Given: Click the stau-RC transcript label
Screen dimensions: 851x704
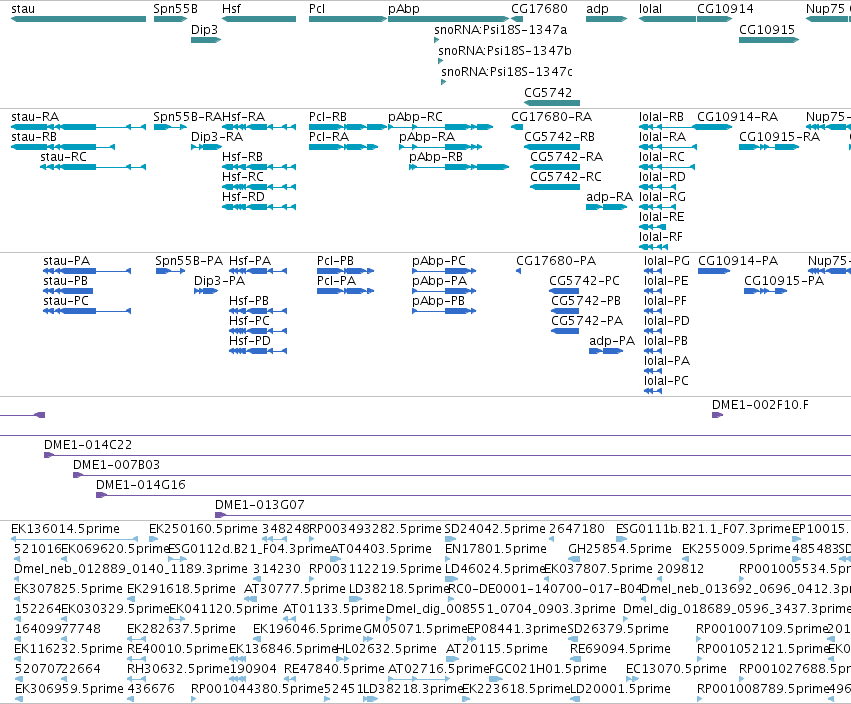Looking at the screenshot, I should tap(63, 157).
